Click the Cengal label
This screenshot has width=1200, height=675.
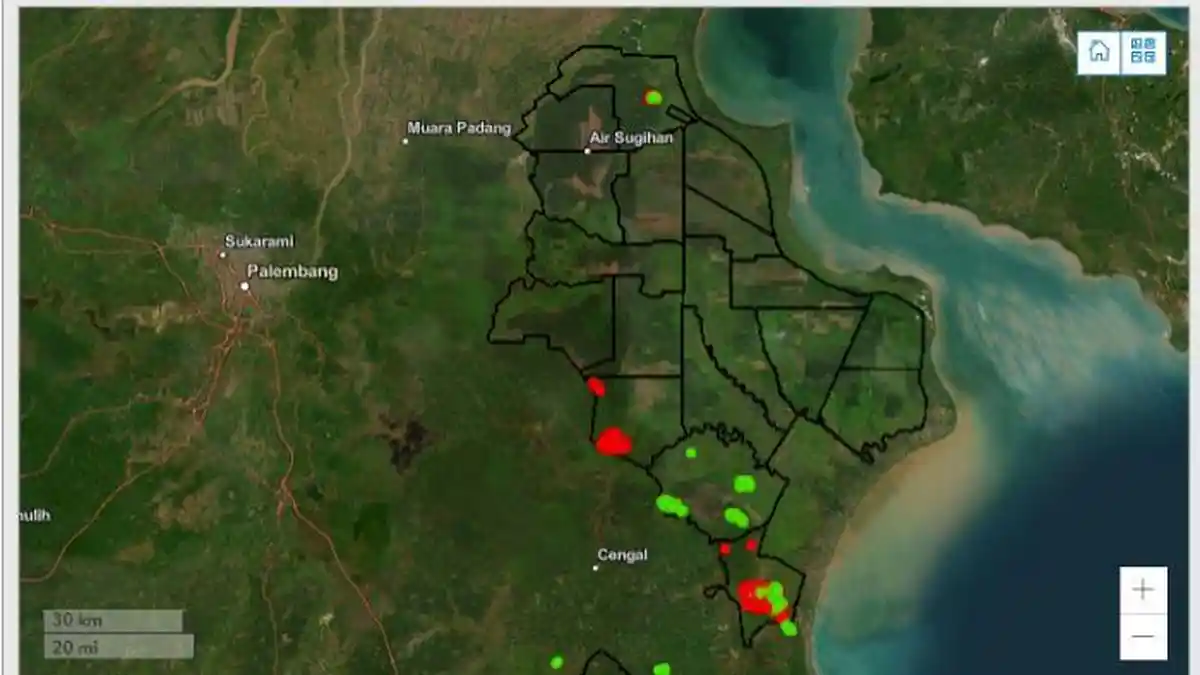click(622, 554)
